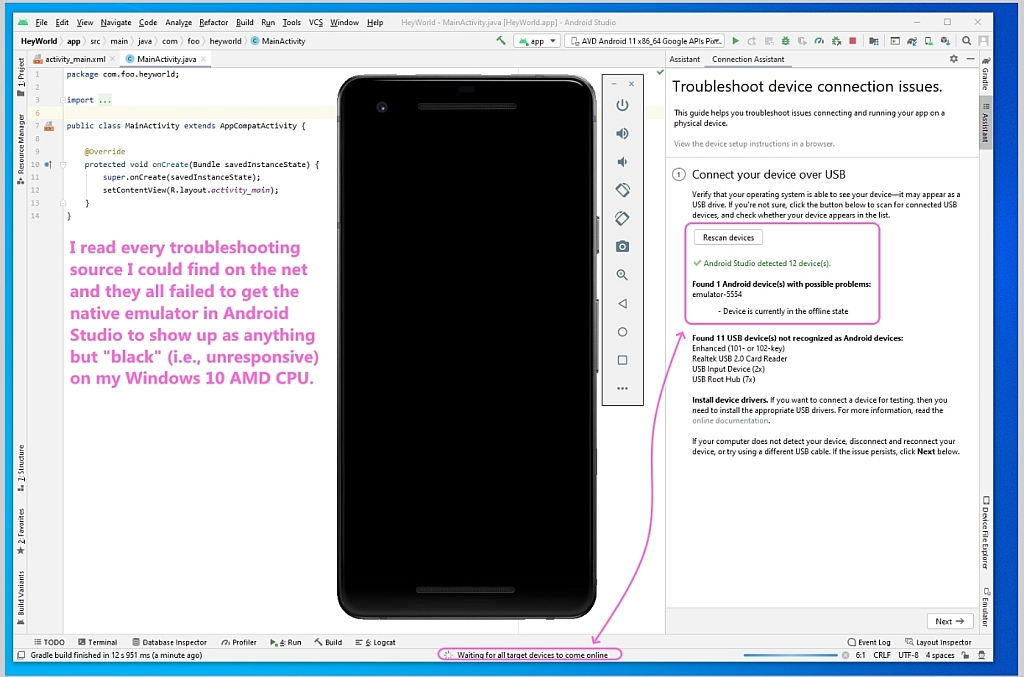Click the emulator rotate right icon
The height and width of the screenshot is (677, 1024).
pos(622,218)
